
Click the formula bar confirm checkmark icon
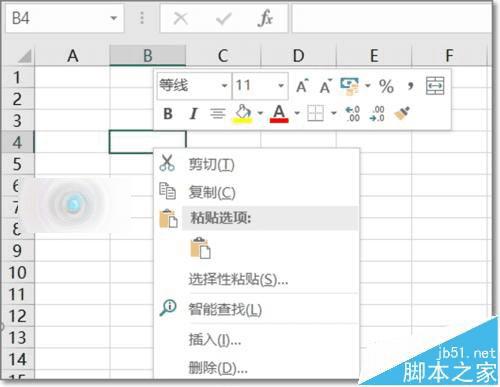pyautogui.click(x=223, y=18)
